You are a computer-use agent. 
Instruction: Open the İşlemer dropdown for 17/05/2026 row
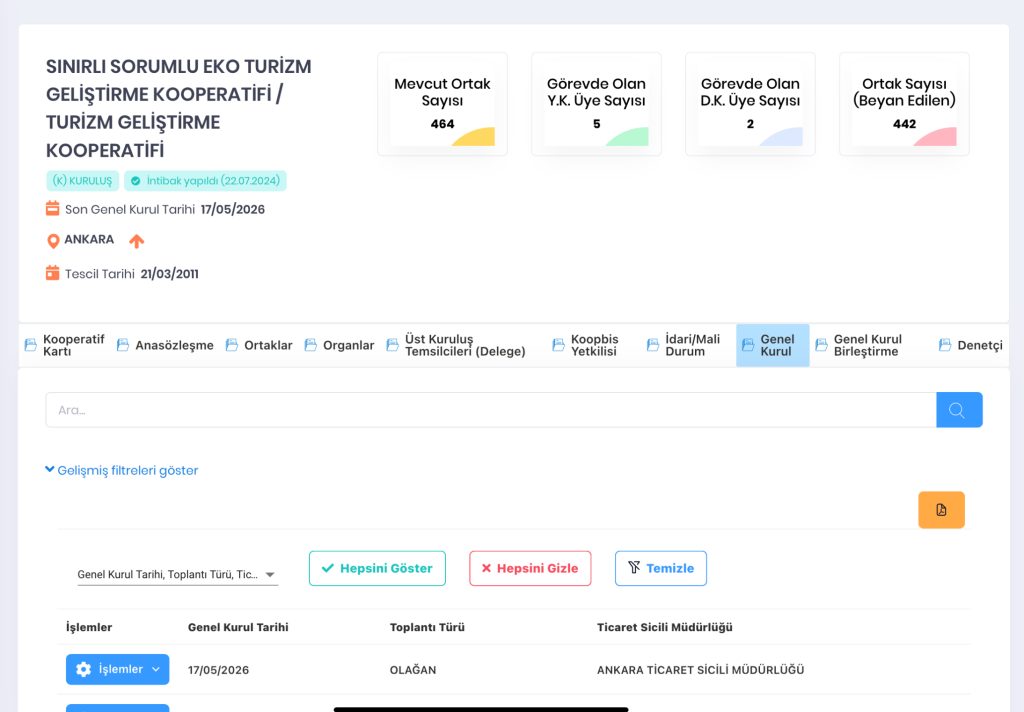pyautogui.click(x=118, y=669)
